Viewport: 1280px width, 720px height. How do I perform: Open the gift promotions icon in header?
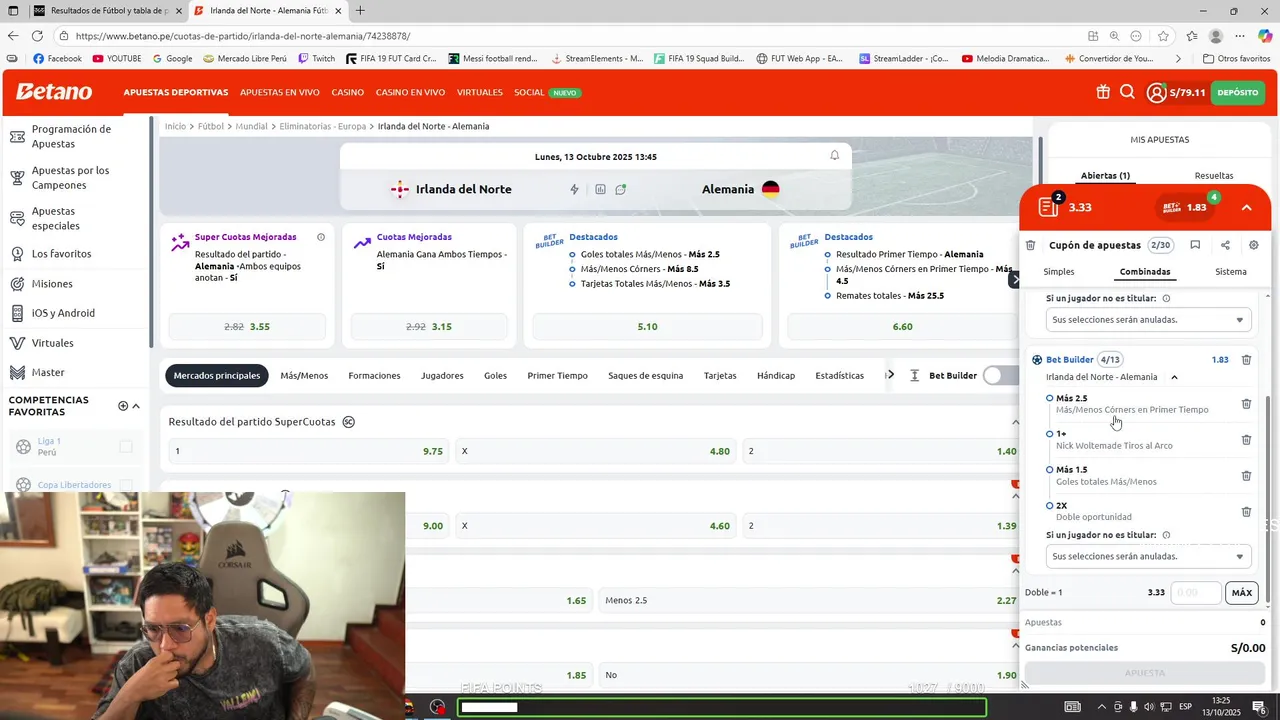(1103, 92)
